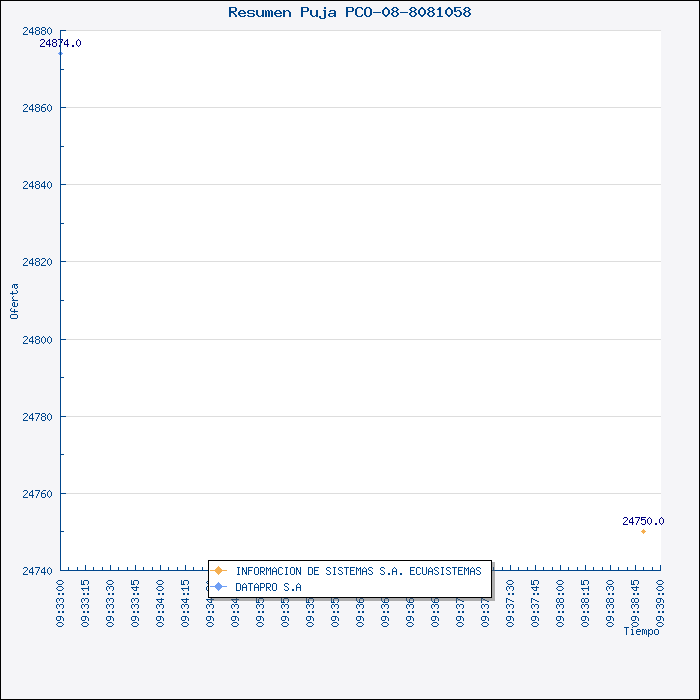
Task: Click the 24800 y-axis tick label
Action: pyautogui.click(x=37, y=340)
